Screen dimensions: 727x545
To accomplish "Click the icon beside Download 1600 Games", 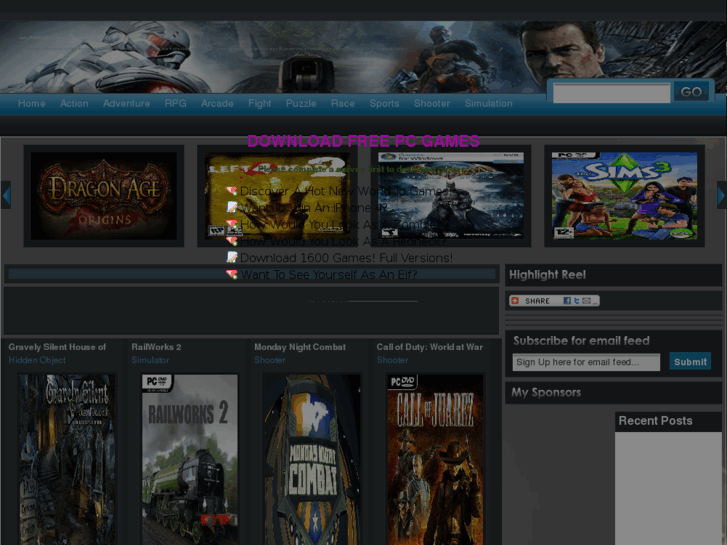I will point(232,257).
